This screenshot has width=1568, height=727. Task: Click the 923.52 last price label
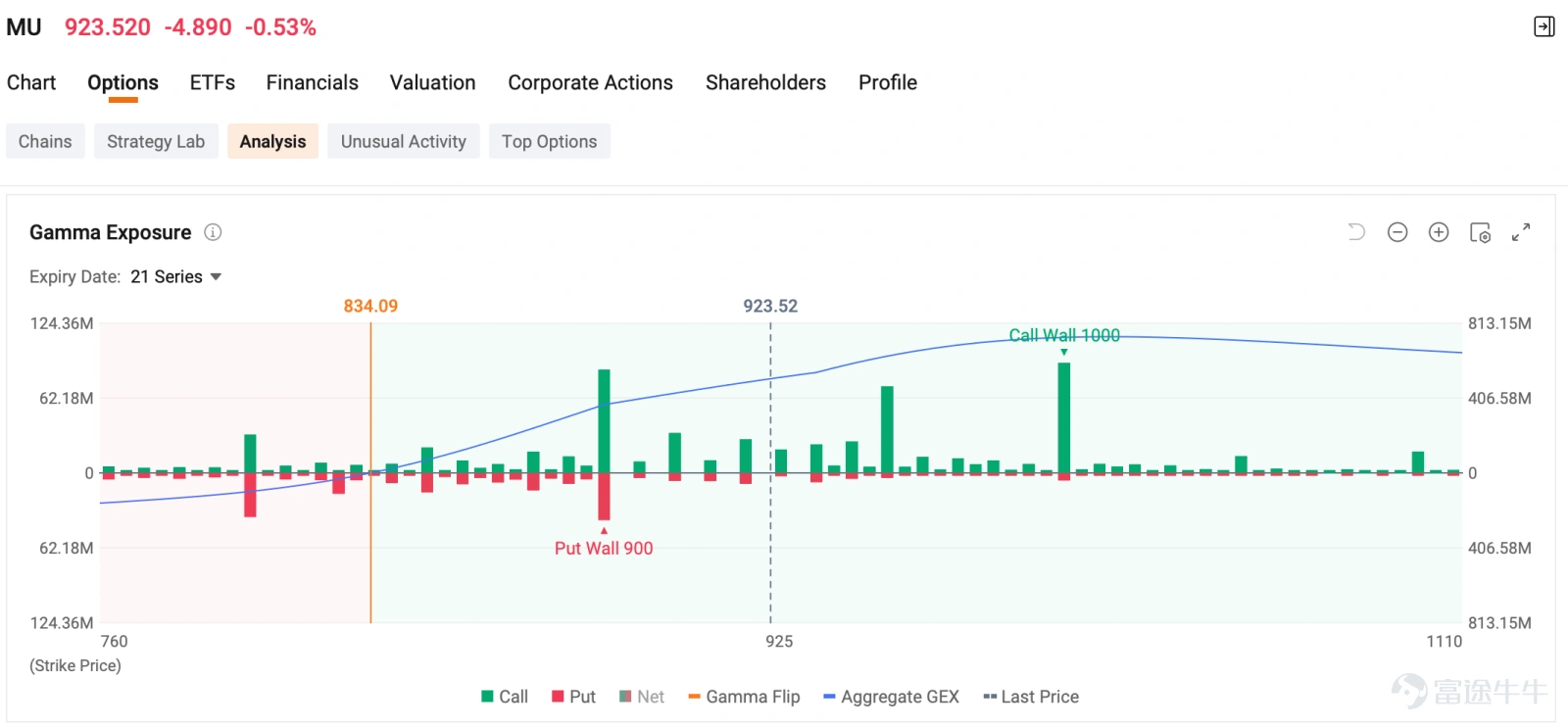770,306
